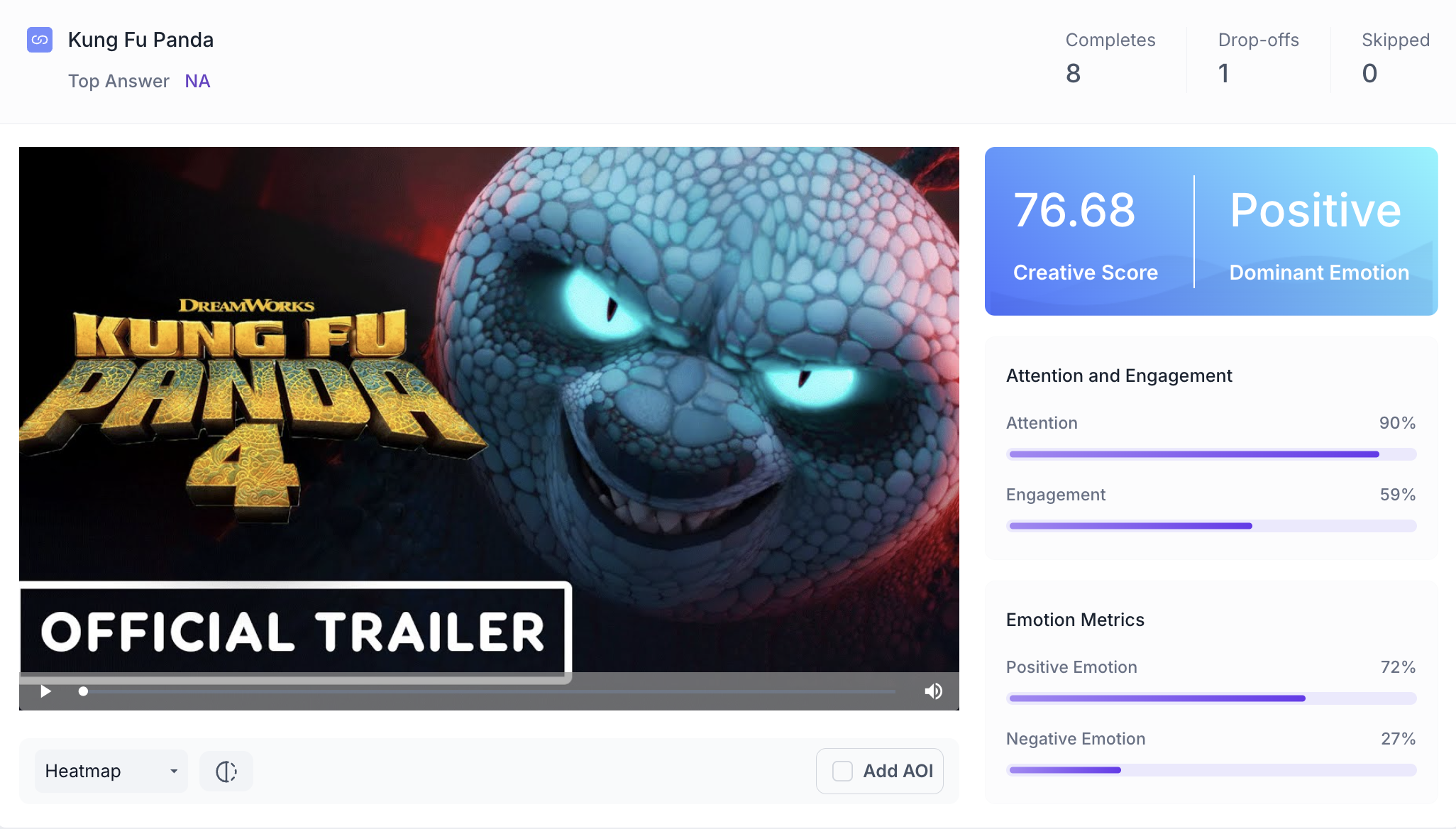1456x829 pixels.
Task: Play the Kung Fu Panda trailer video
Action: (x=45, y=691)
